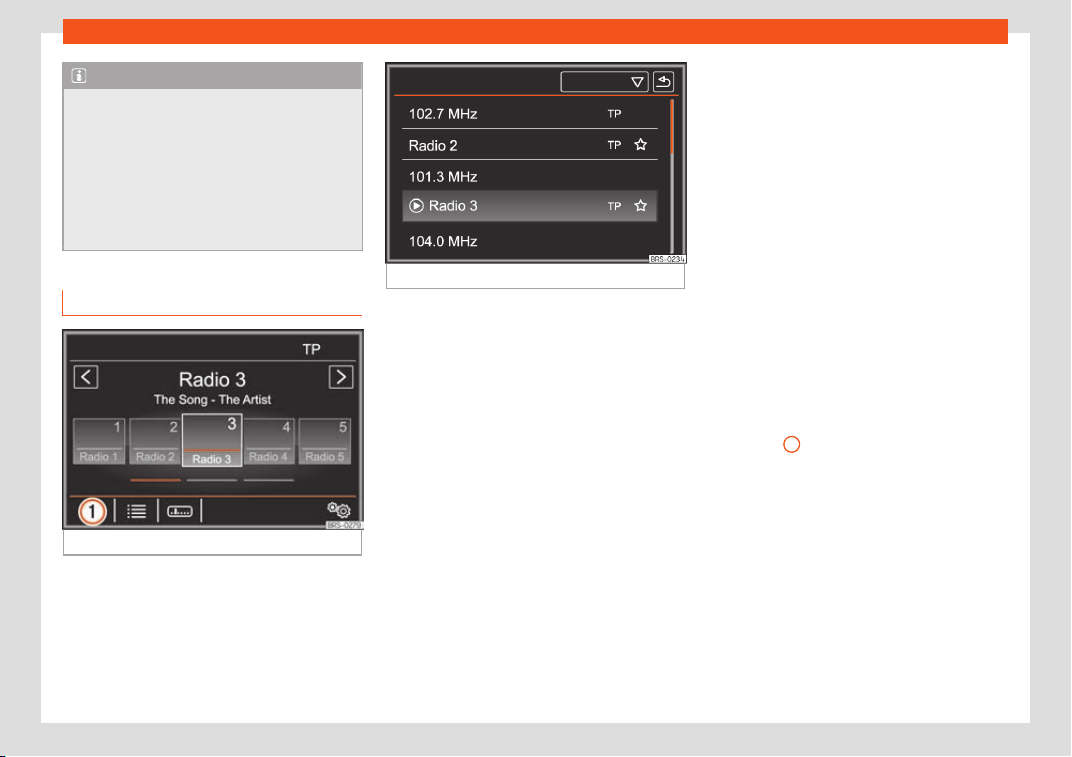This screenshot has width=1072, height=757.
Task: Click TP indicator atop main radio screen
Action: [x=312, y=349]
